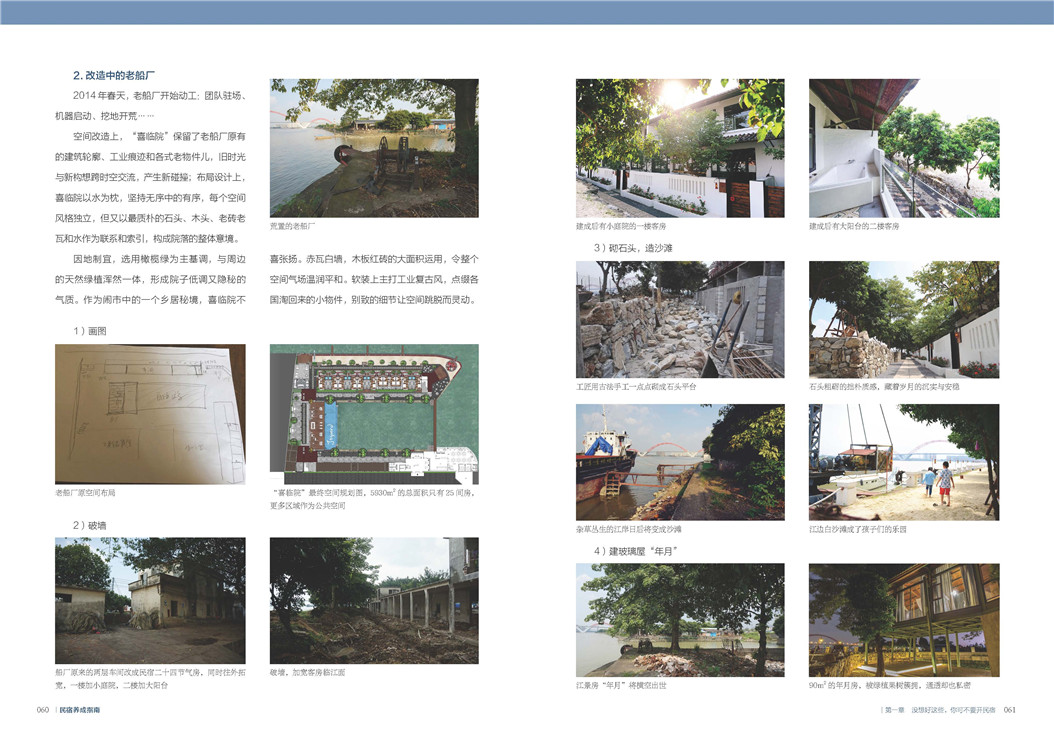Open the second-floor balcony bathtub photo

[904, 148]
